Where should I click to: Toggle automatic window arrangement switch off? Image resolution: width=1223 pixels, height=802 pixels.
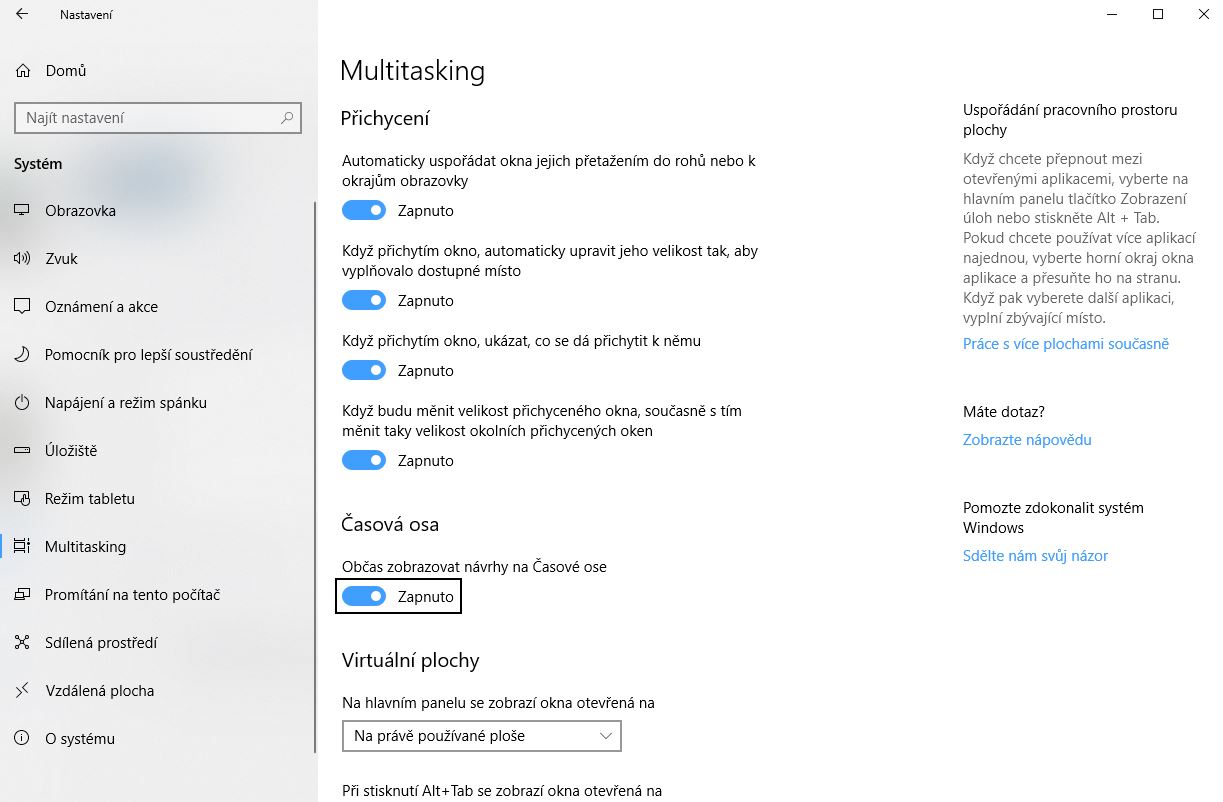coord(364,211)
